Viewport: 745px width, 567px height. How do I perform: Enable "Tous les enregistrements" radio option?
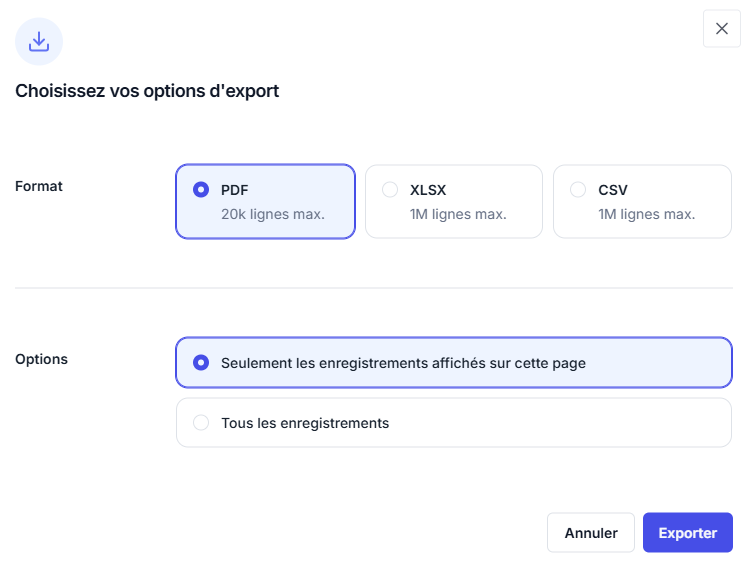201,423
